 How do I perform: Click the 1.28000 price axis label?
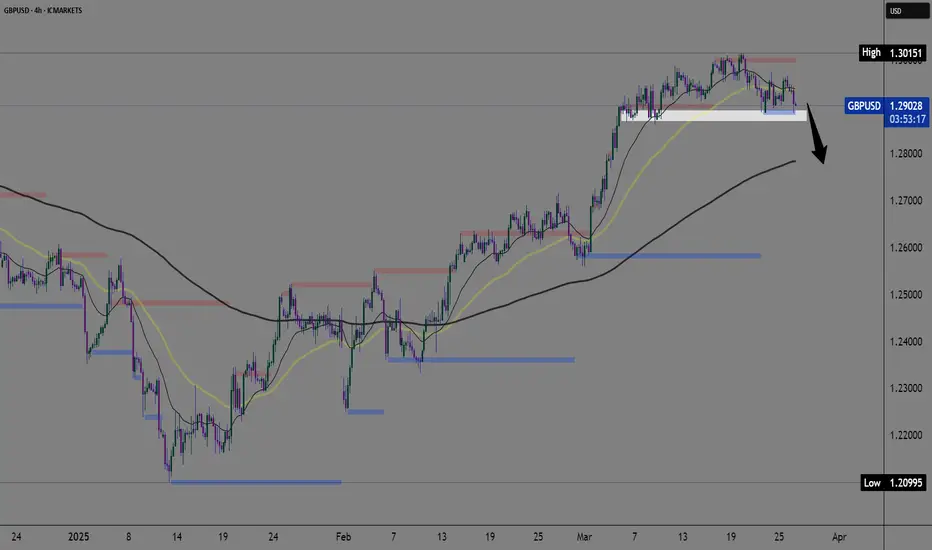906,153
